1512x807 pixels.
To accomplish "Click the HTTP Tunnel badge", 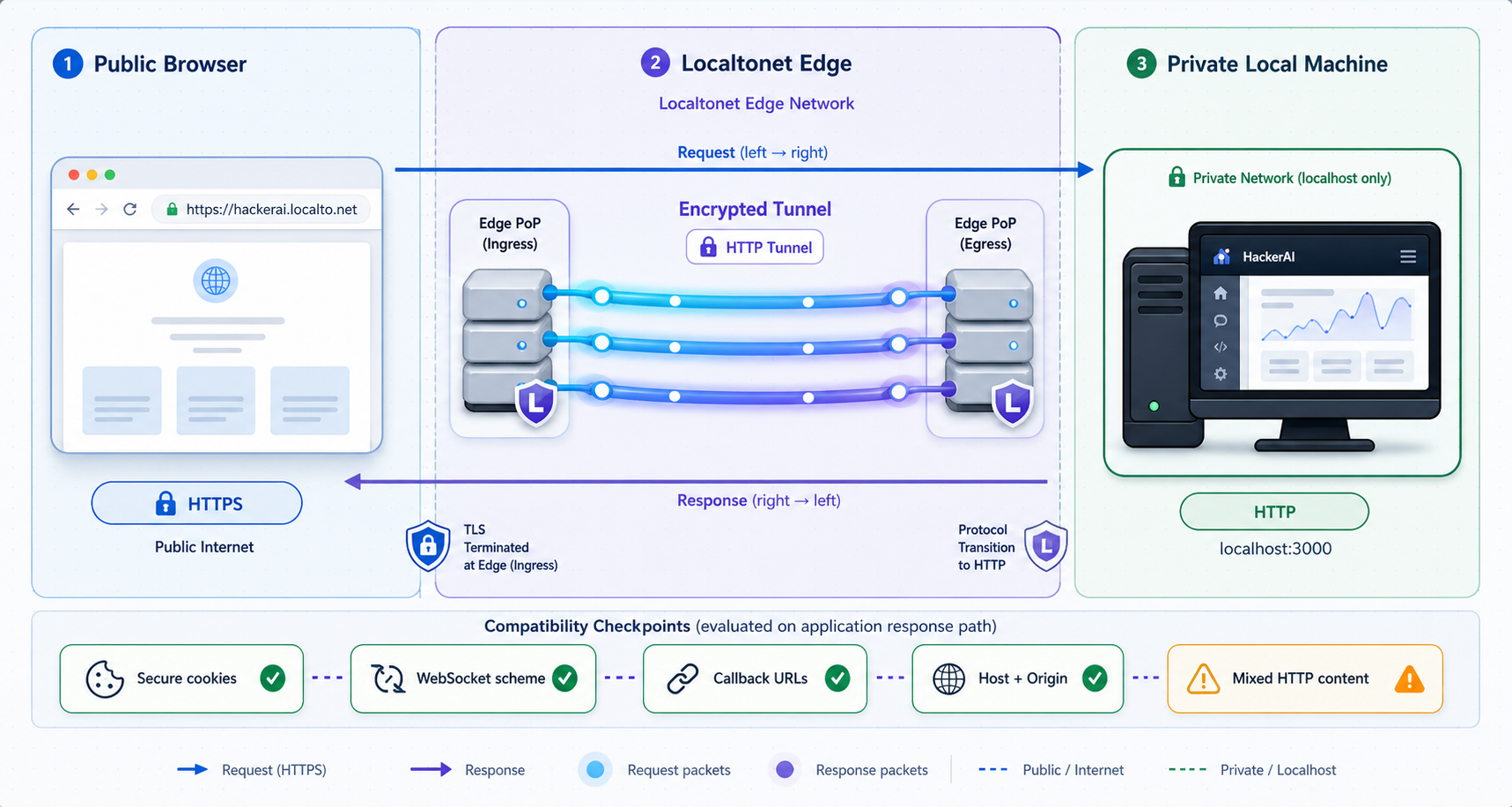I will (755, 248).
